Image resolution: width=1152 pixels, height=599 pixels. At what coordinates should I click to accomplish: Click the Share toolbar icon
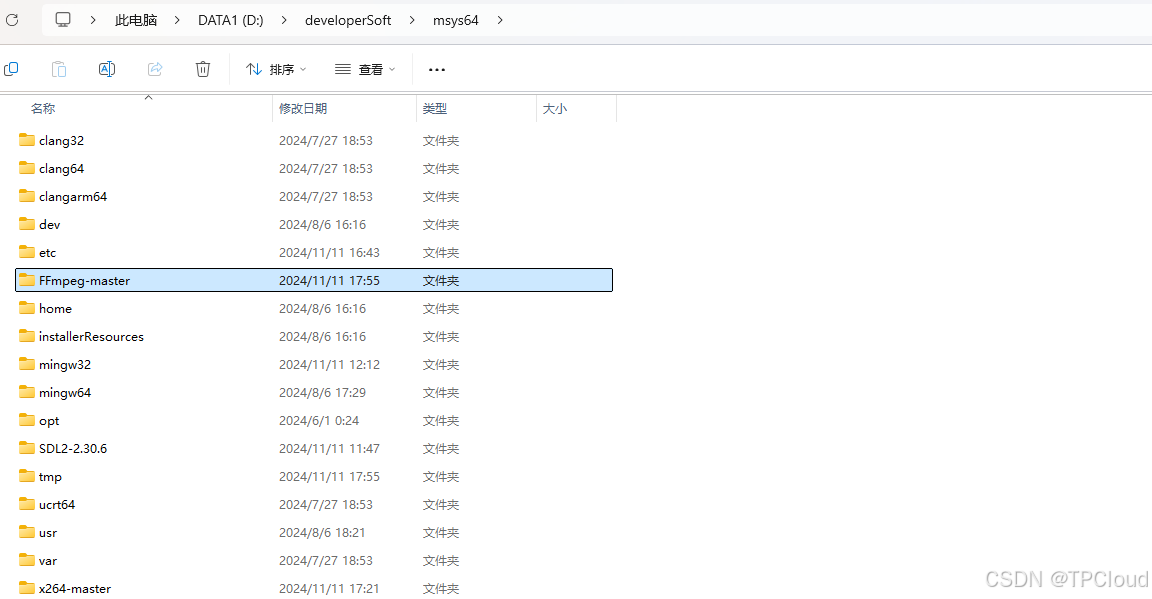(x=155, y=69)
